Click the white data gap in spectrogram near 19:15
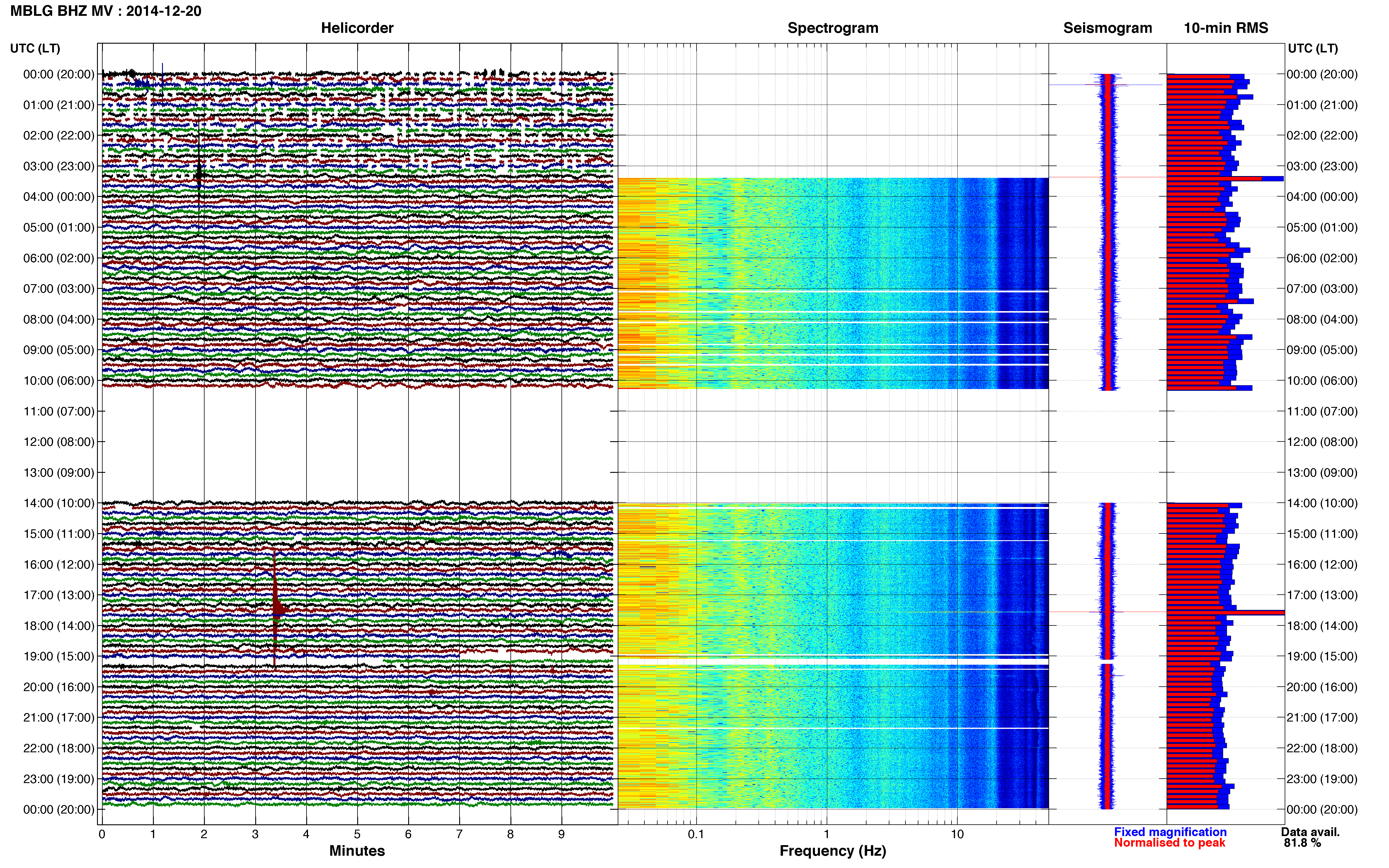1389x868 pixels. tap(833, 662)
